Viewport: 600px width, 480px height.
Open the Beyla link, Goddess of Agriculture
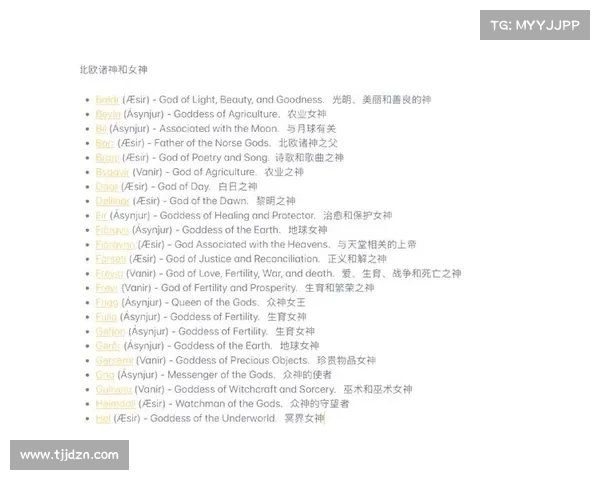(x=108, y=114)
